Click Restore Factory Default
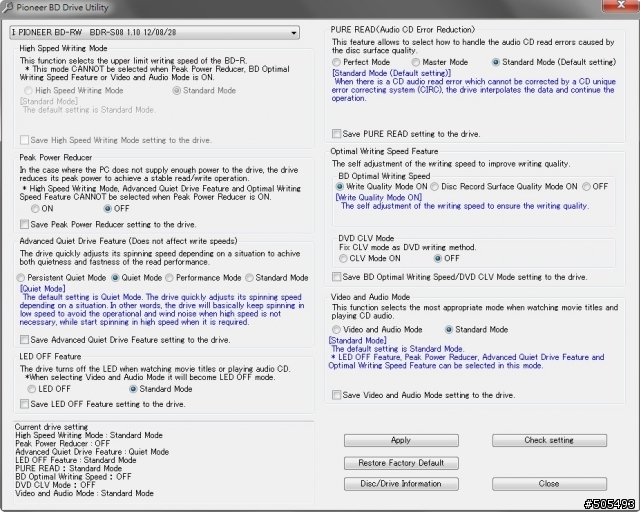 pyautogui.click(x=401, y=463)
